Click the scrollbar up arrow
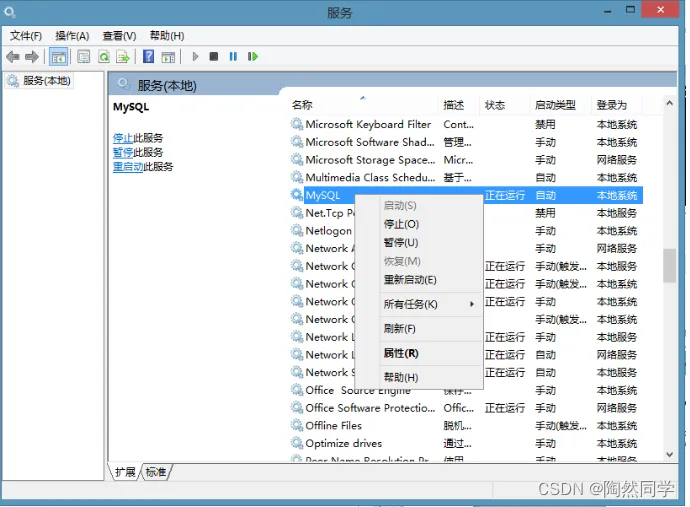 (x=670, y=103)
